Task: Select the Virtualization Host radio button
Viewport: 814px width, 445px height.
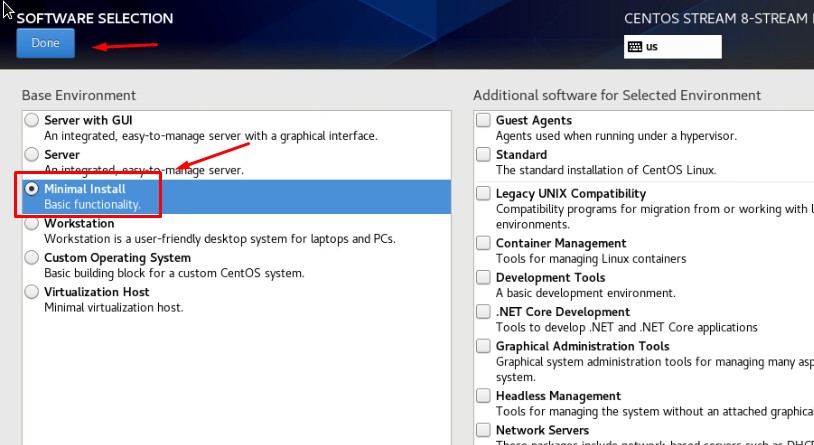Action: coord(32,292)
